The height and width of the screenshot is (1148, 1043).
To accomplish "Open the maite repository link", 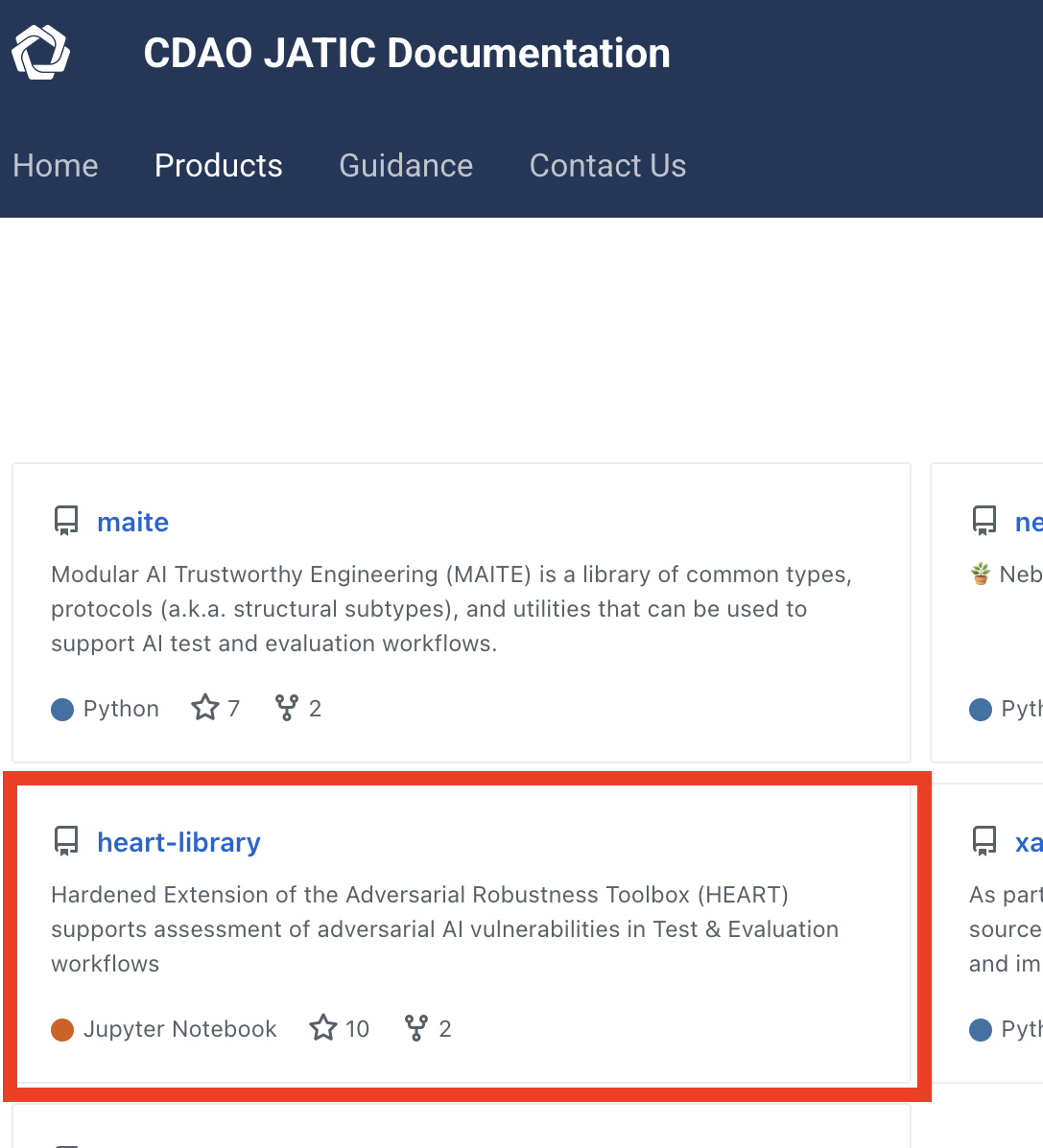I will pyautogui.click(x=132, y=522).
